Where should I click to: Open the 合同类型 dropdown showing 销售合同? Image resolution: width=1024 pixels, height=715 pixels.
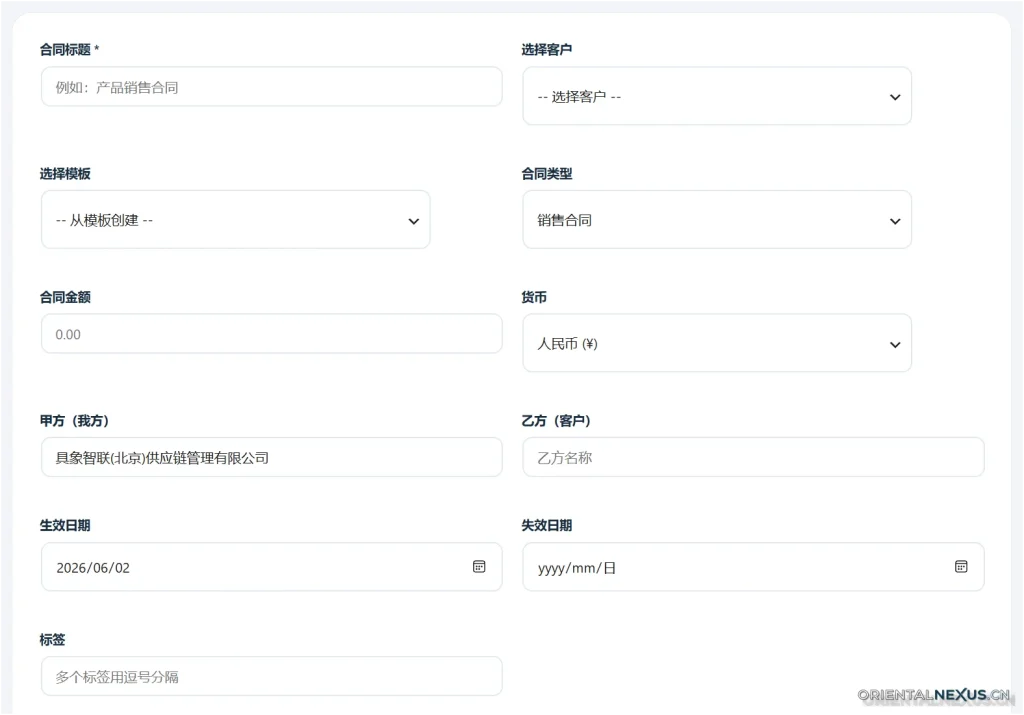coord(716,220)
